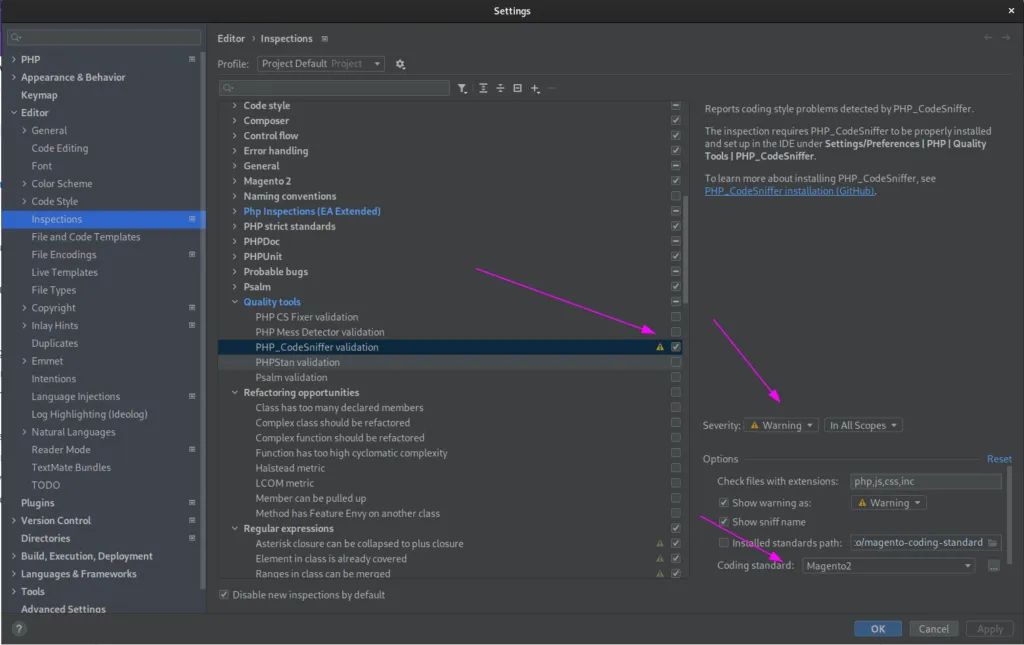Click the warning triangle next to PHP_CodeSniffer validation
Viewport: 1024px width, 645px height.
click(x=660, y=347)
